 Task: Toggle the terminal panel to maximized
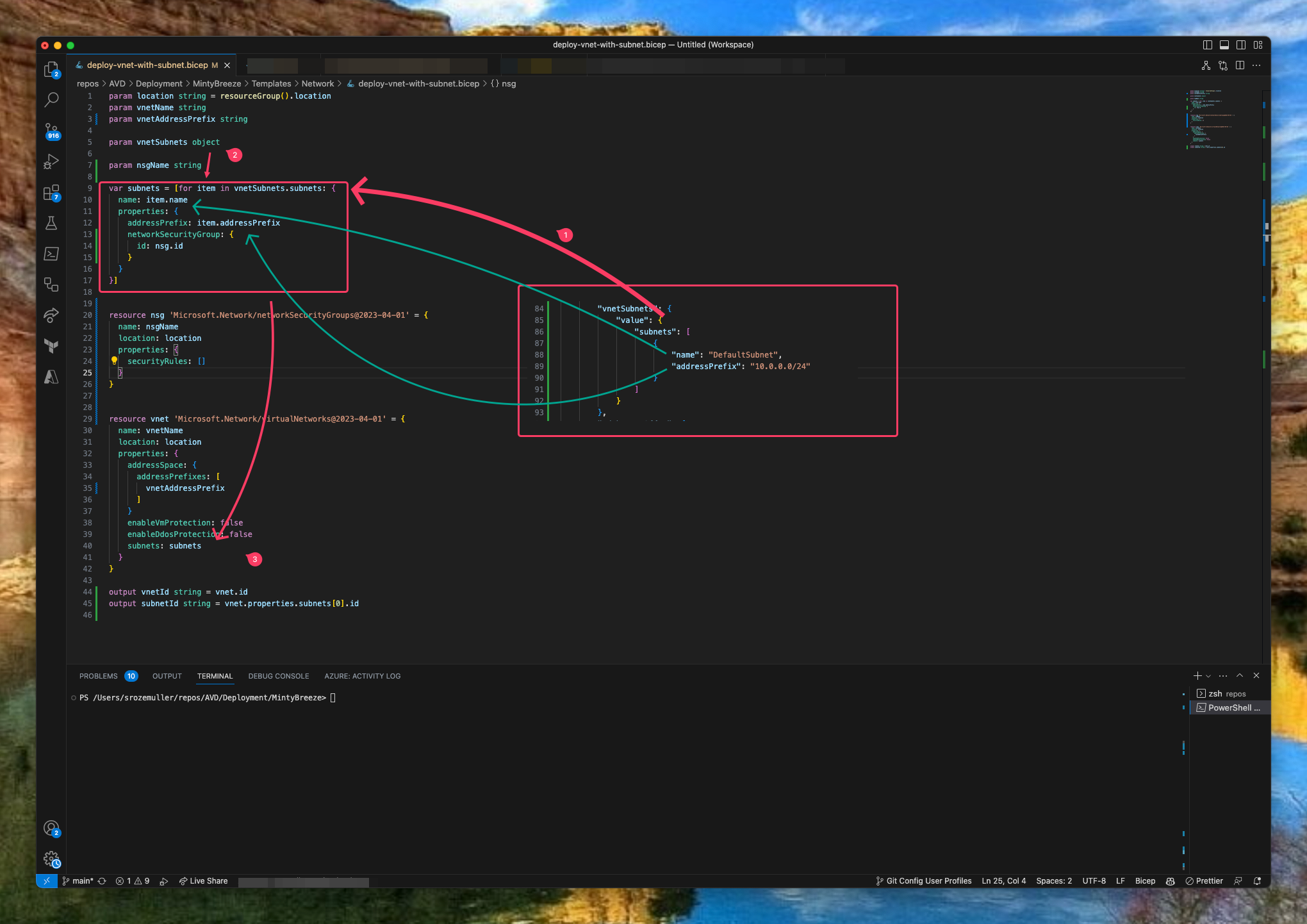pyautogui.click(x=1240, y=675)
